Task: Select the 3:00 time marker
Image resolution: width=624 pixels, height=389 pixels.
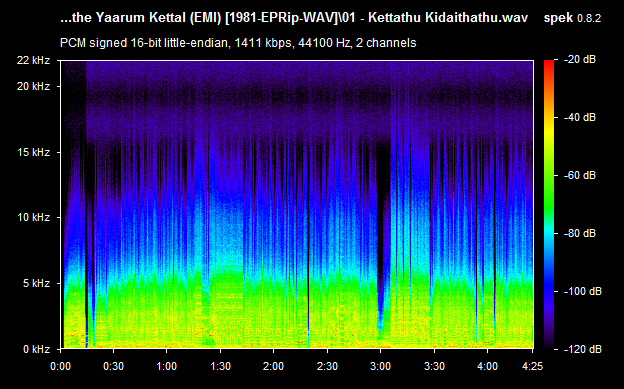Action: point(380,366)
